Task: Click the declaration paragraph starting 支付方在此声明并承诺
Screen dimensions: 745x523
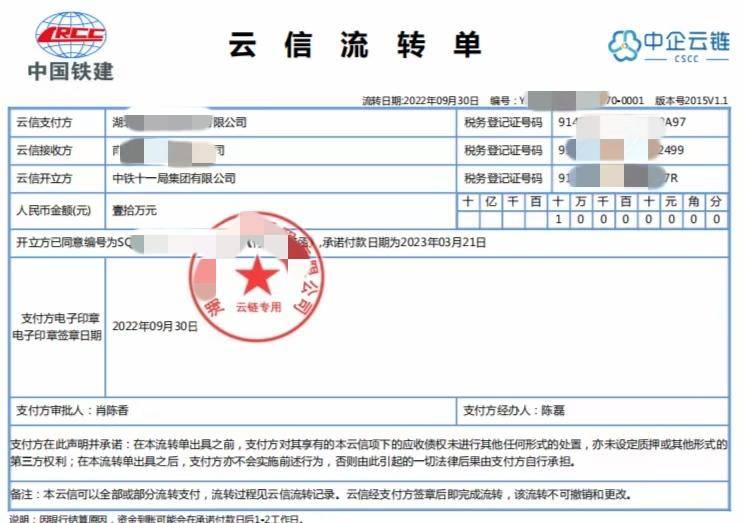Action: 369,453
